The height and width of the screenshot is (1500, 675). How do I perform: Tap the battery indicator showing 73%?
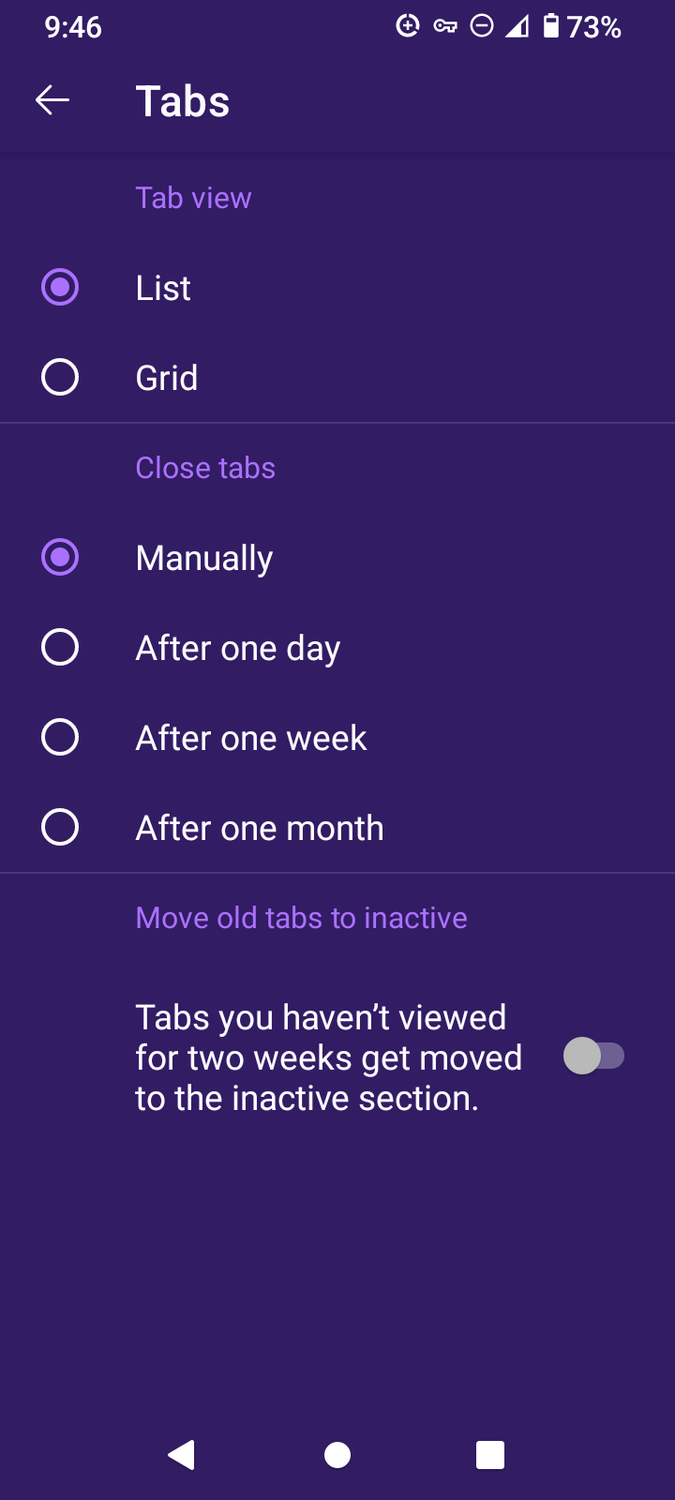(552, 26)
